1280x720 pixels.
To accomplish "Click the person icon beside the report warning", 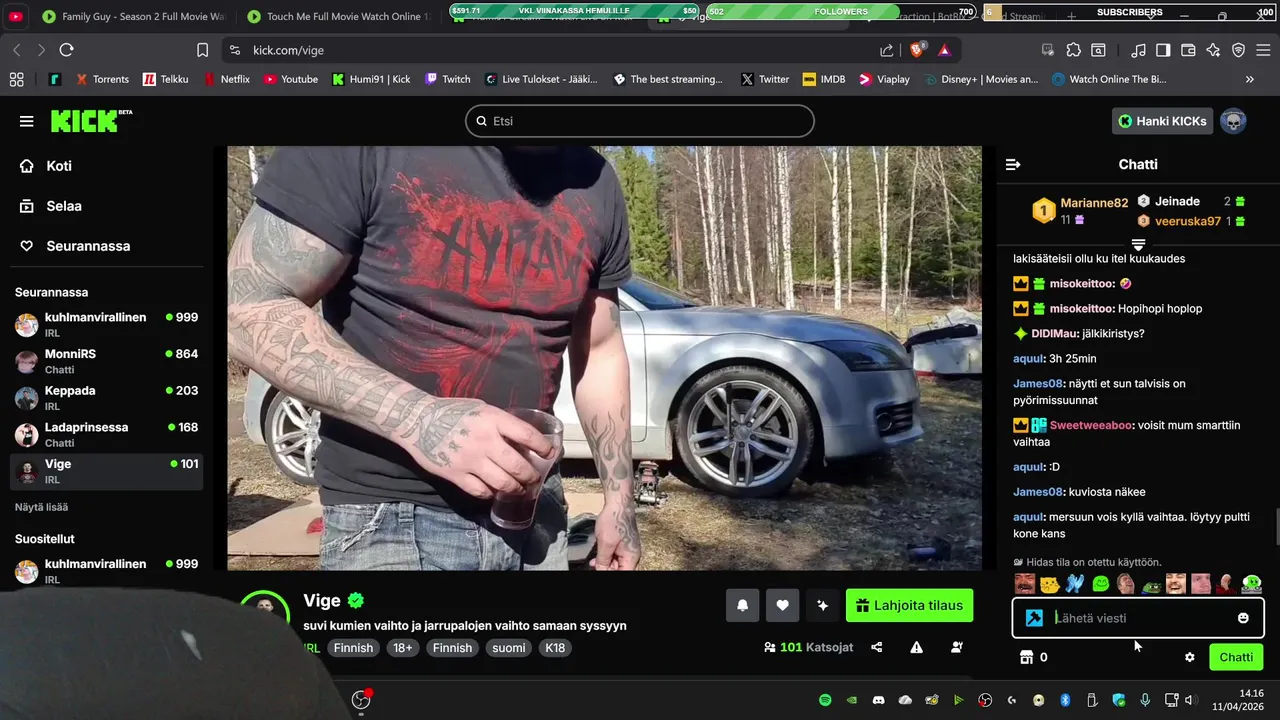I will [957, 647].
